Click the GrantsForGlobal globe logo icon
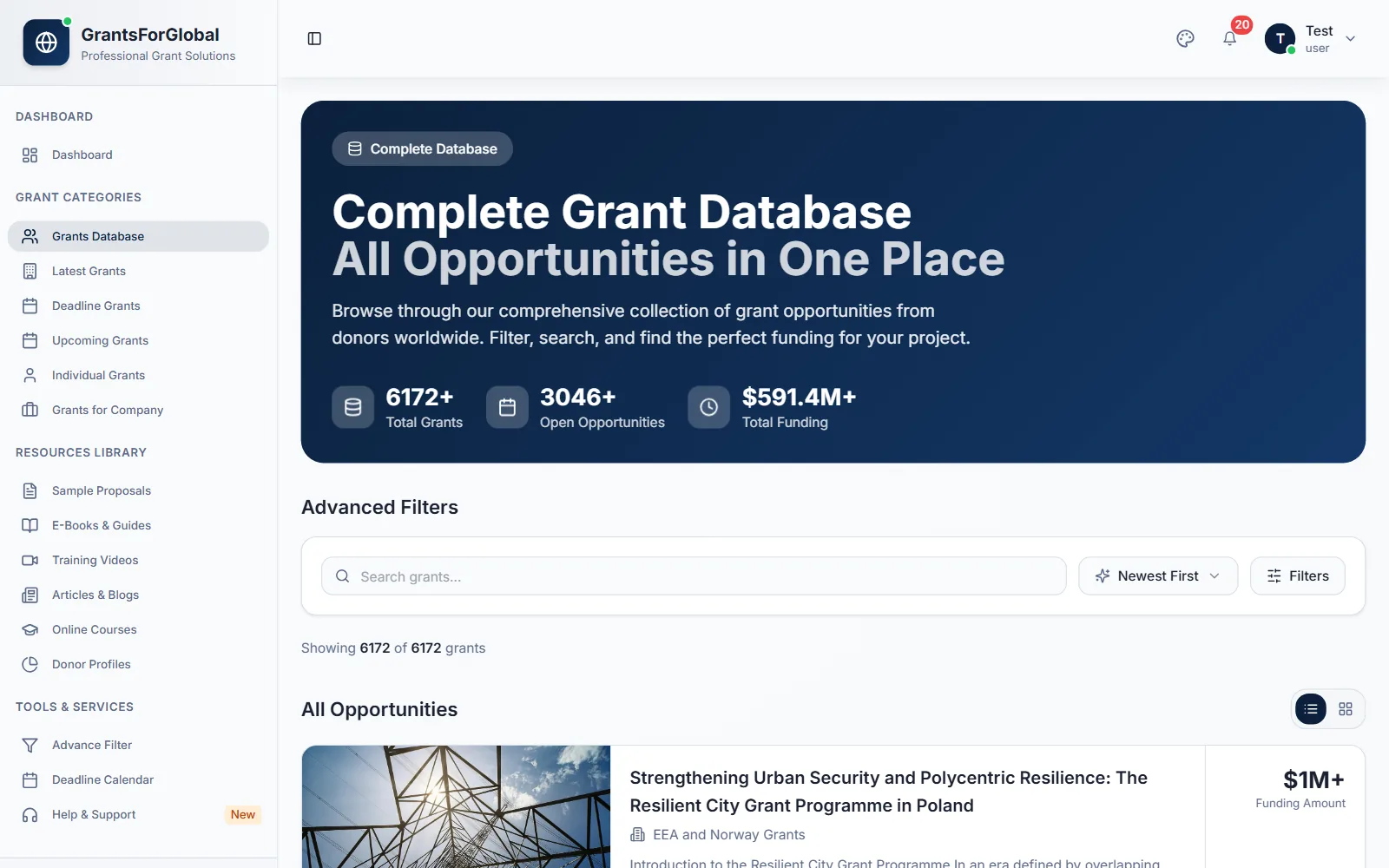The image size is (1389, 868). coord(46,43)
